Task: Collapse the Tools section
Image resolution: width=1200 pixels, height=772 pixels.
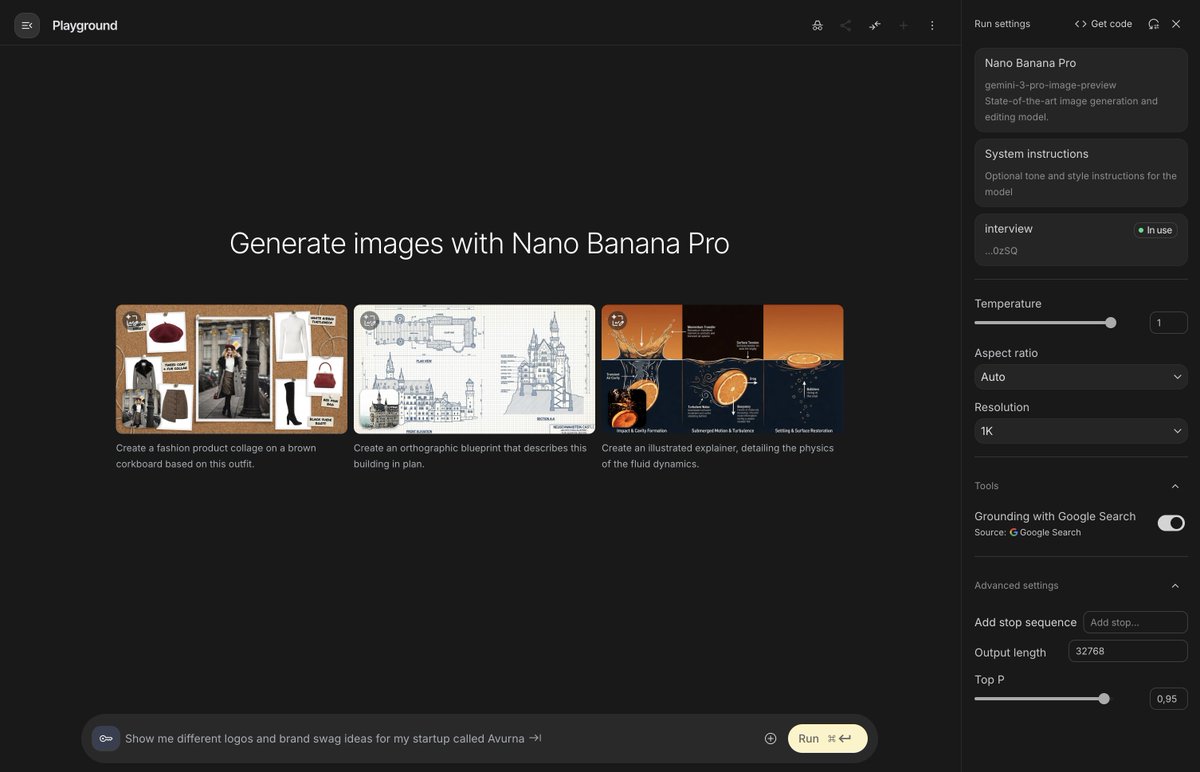Action: tap(1175, 485)
